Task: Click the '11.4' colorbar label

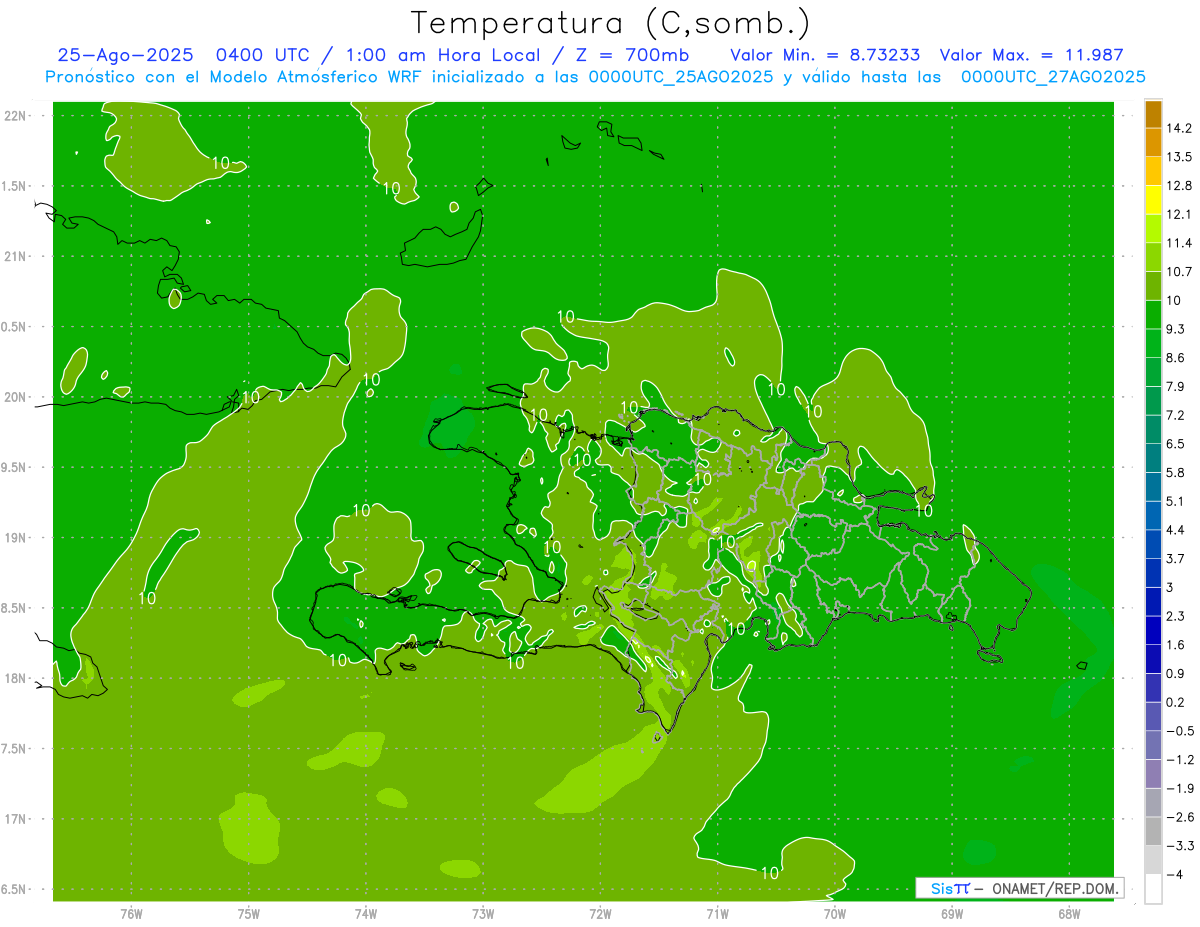Action: (x=1180, y=243)
